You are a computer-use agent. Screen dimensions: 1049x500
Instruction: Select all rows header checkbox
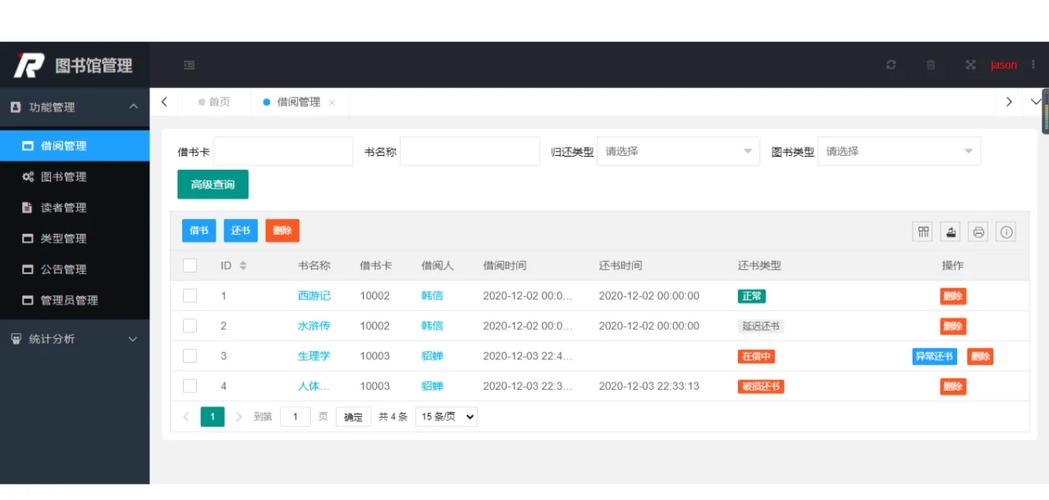coord(190,265)
